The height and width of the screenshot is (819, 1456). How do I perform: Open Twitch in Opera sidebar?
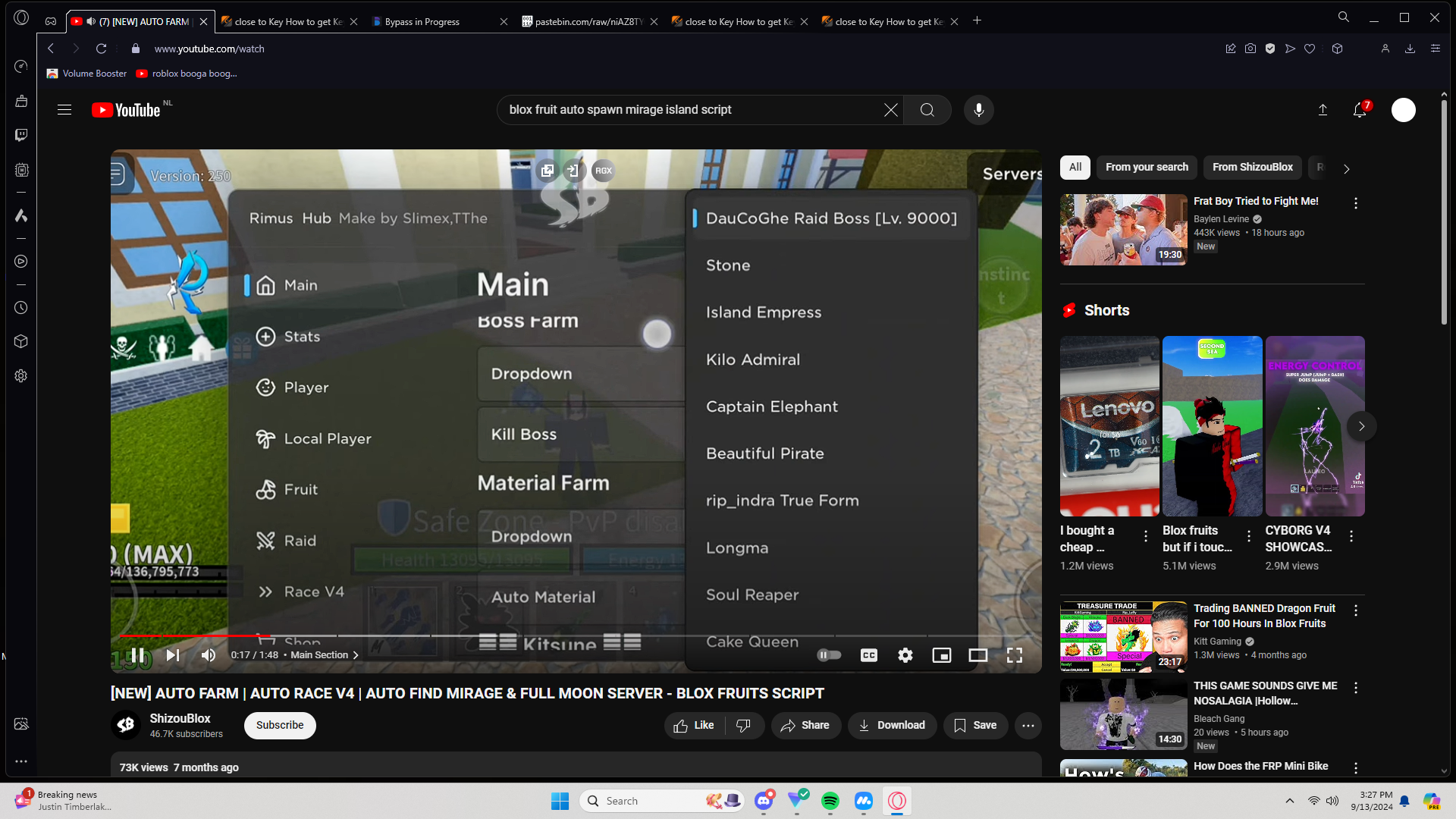tap(21, 135)
